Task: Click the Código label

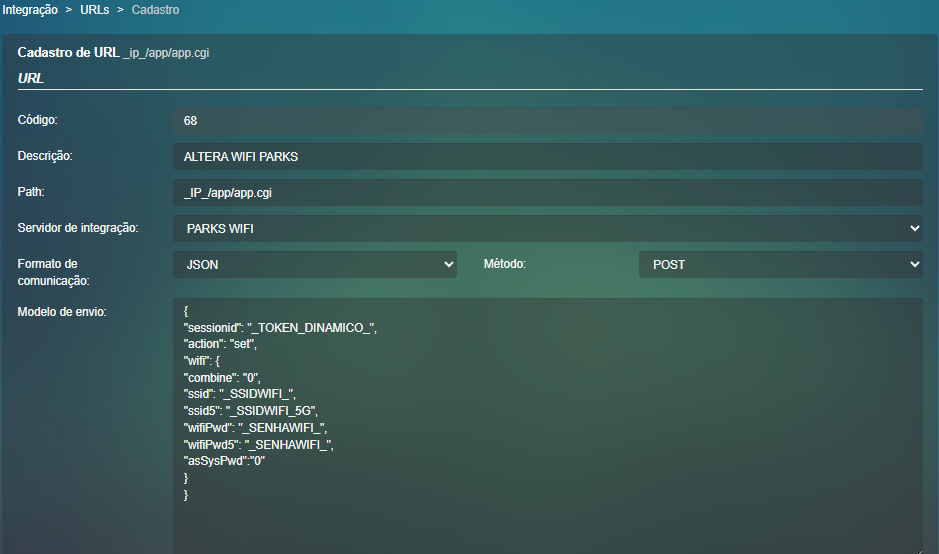Action: 38,120
